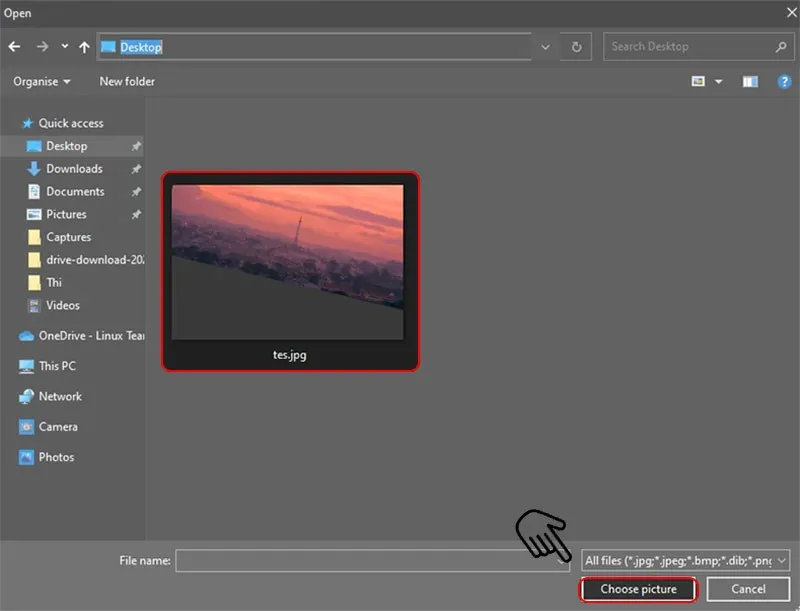Screen dimensions: 800x611
Task: Expand the address bar history dropdown
Action: click(545, 47)
